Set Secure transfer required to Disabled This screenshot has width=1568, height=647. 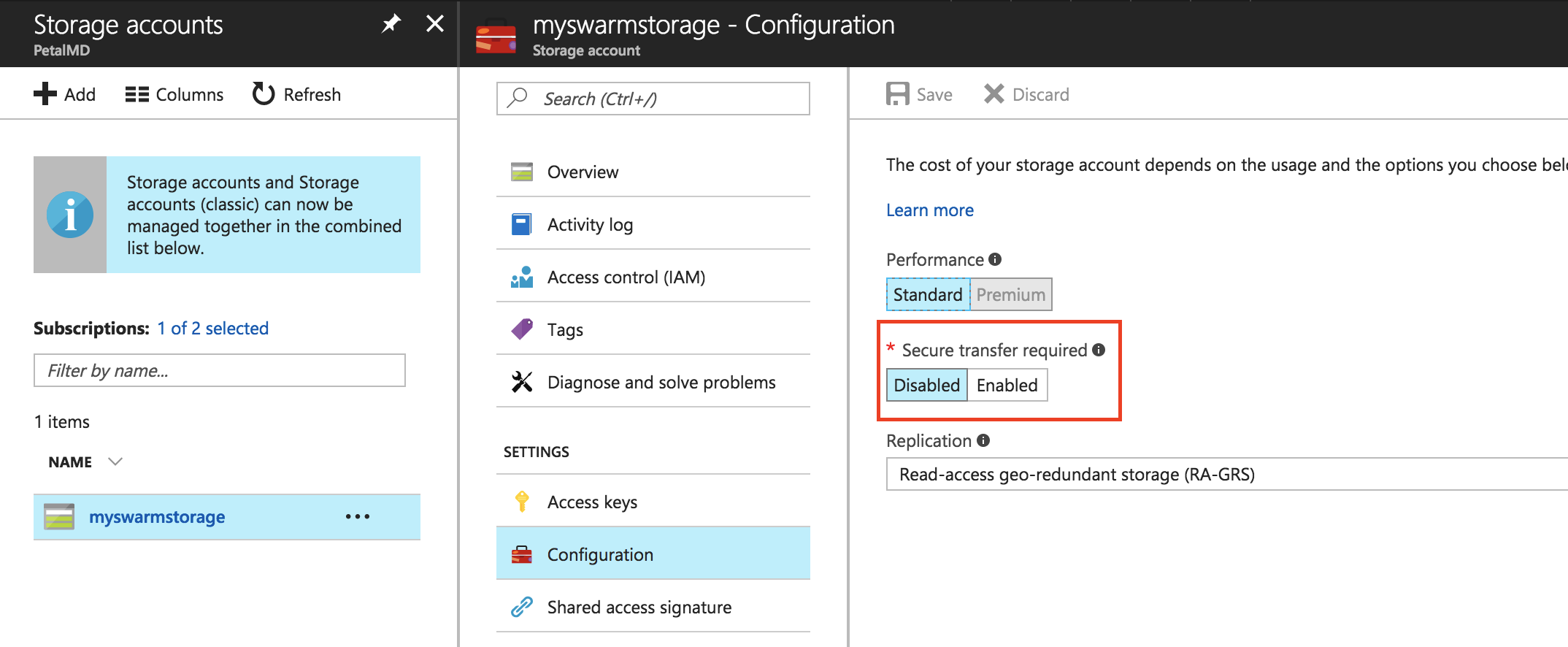click(x=927, y=385)
